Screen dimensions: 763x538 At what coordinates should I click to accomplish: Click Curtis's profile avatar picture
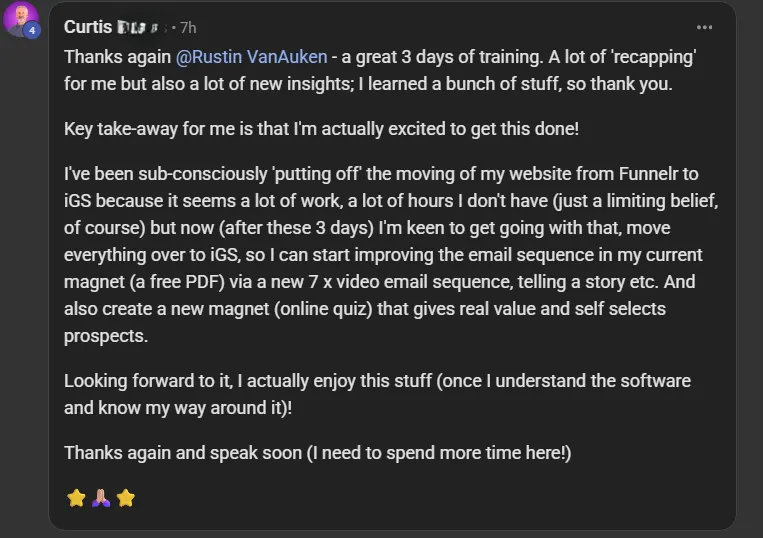coord(20,18)
